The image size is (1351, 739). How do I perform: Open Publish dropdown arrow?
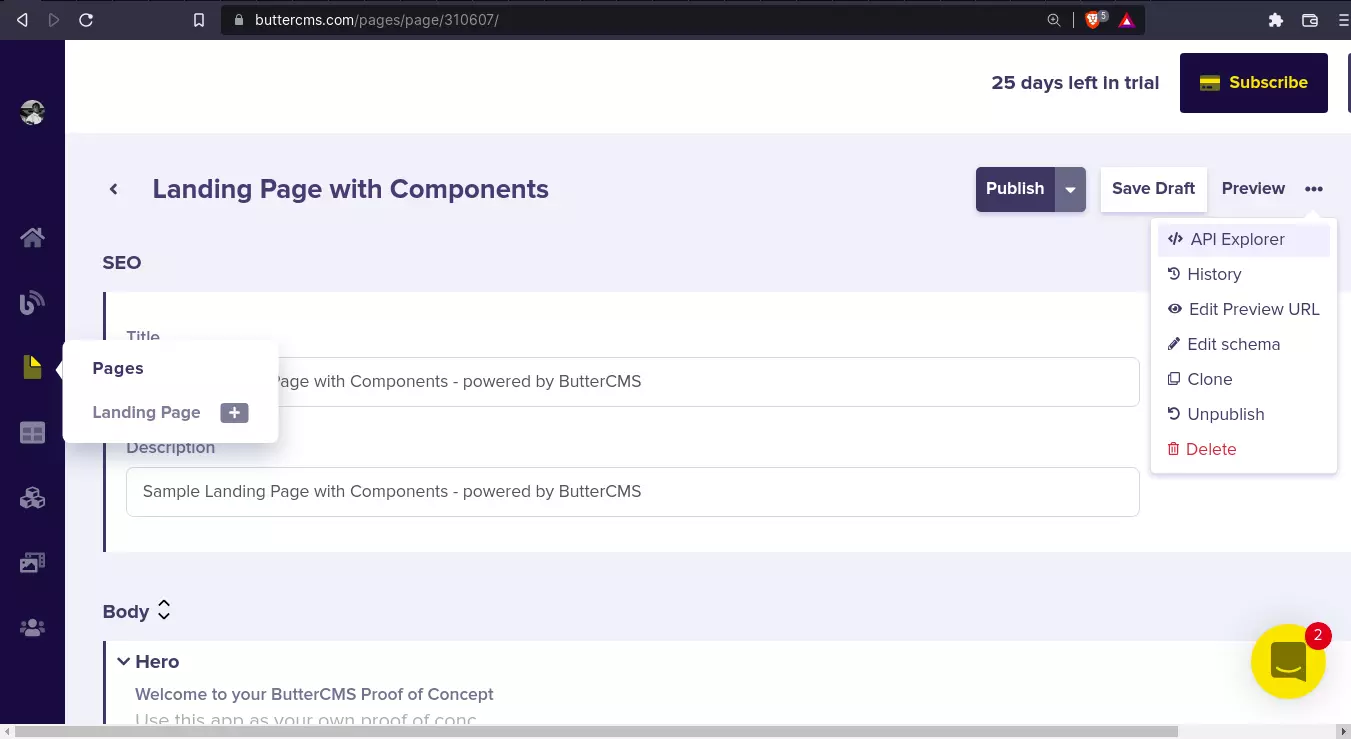point(1070,189)
